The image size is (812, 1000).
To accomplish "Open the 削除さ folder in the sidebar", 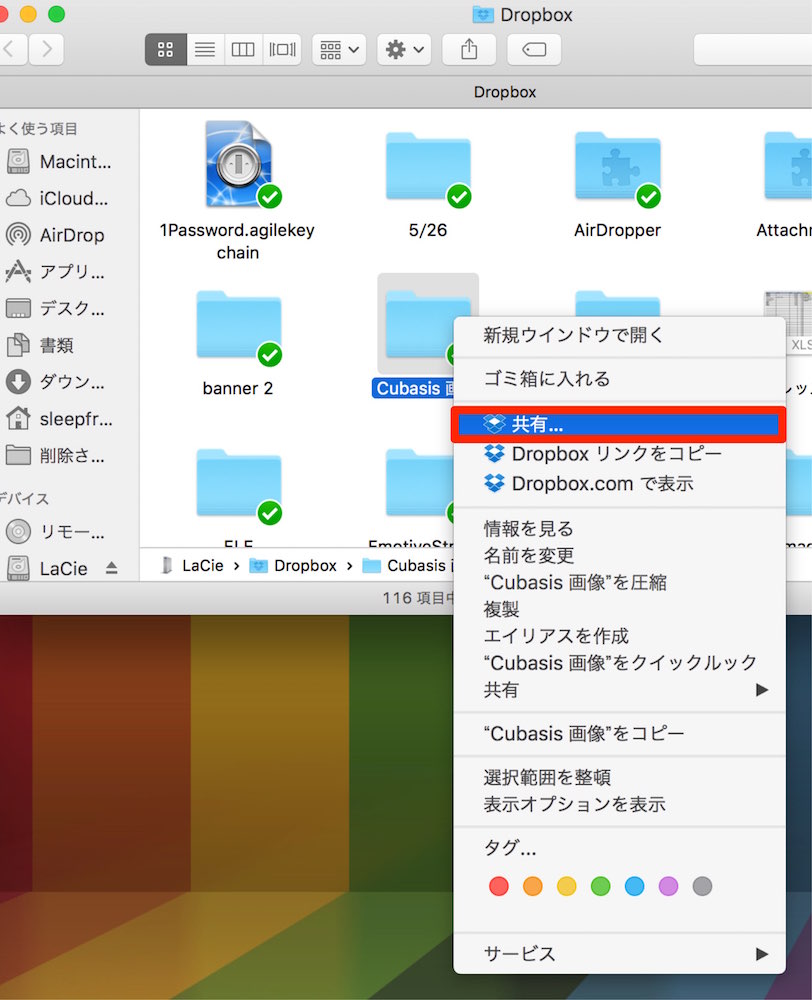I will click(55, 455).
